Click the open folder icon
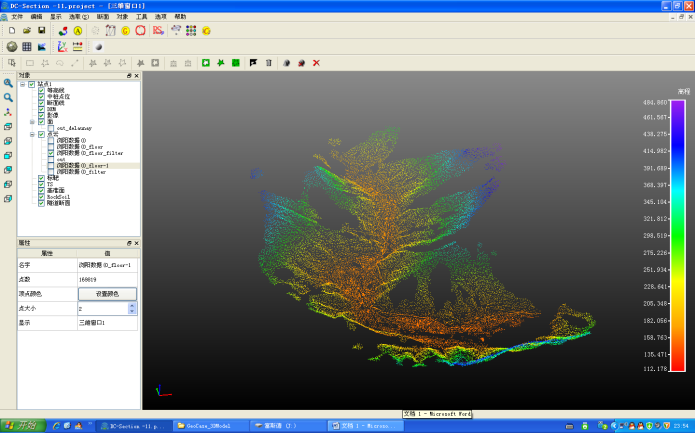Screen dimensions: 695x433 (x=26, y=31)
